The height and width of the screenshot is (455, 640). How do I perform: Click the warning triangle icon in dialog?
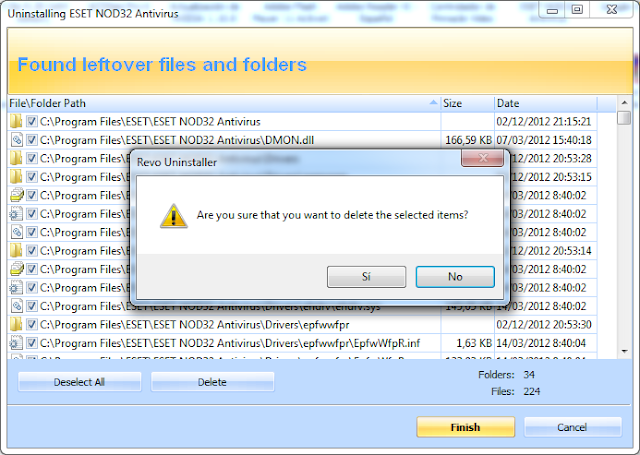pyautogui.click(x=174, y=216)
